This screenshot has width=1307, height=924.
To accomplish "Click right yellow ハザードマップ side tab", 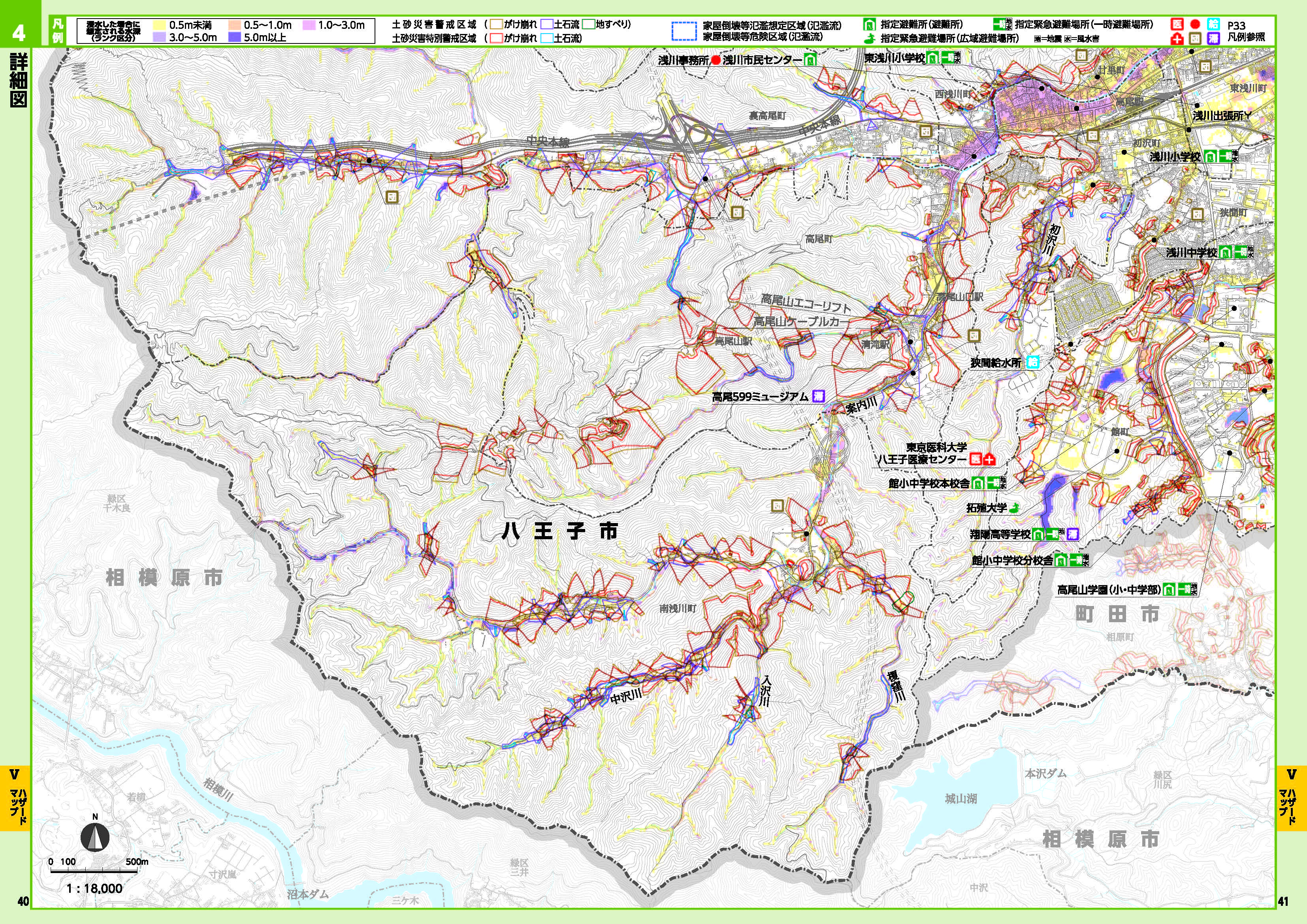I will [1291, 798].
